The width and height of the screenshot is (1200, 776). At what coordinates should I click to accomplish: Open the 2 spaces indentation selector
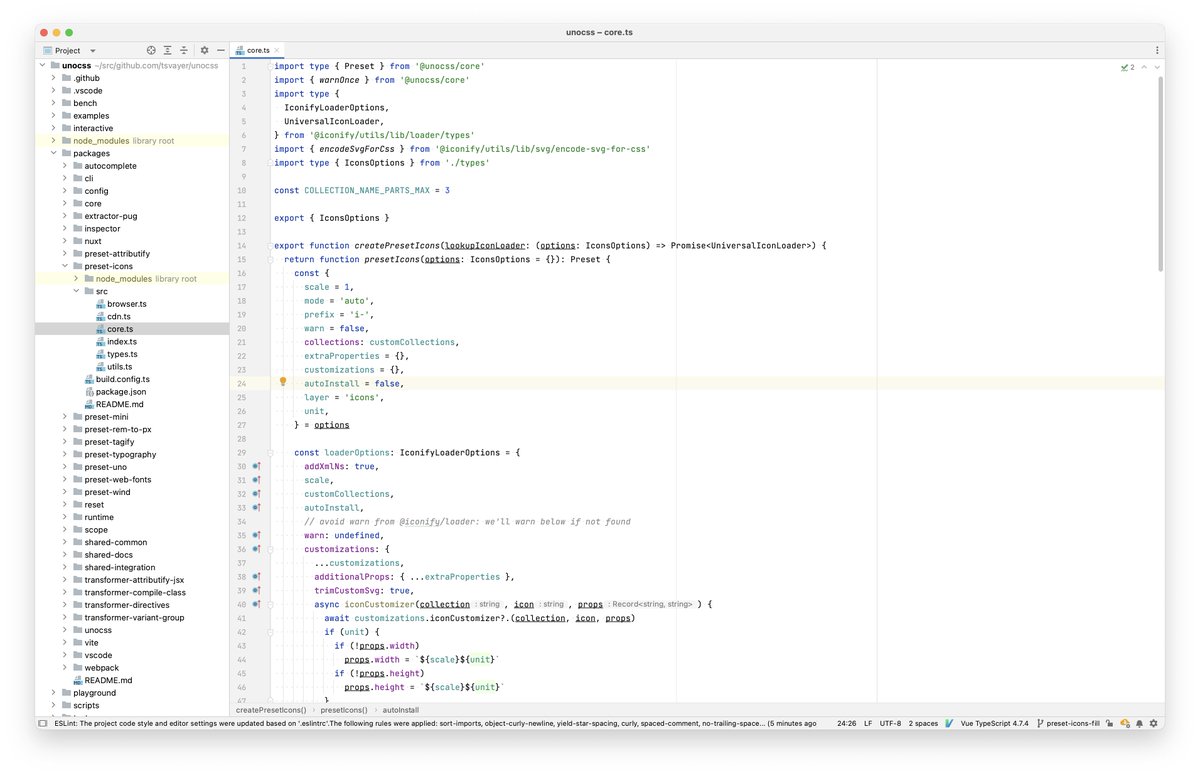923,723
